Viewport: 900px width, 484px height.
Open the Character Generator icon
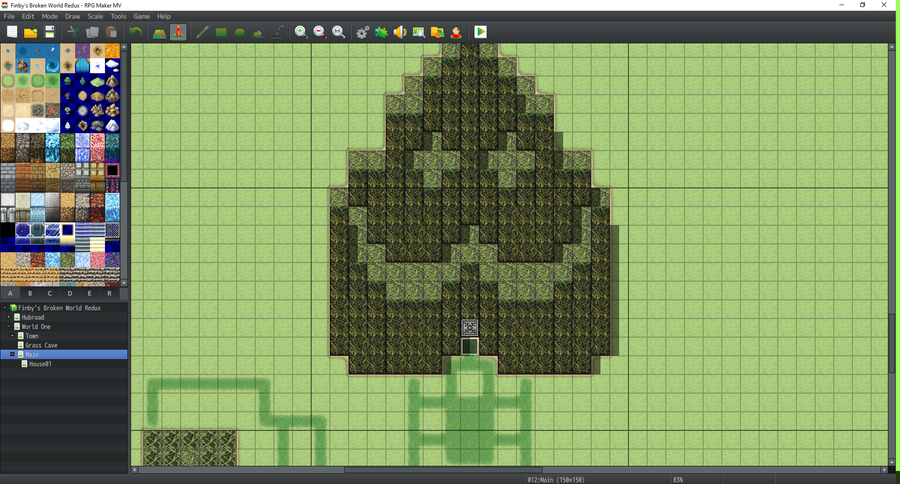(456, 32)
